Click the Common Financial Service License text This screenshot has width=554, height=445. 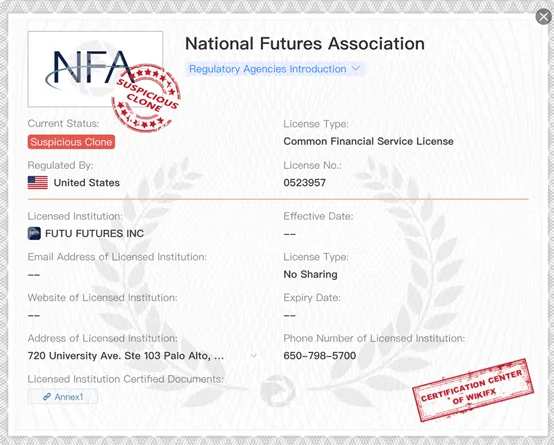point(369,141)
